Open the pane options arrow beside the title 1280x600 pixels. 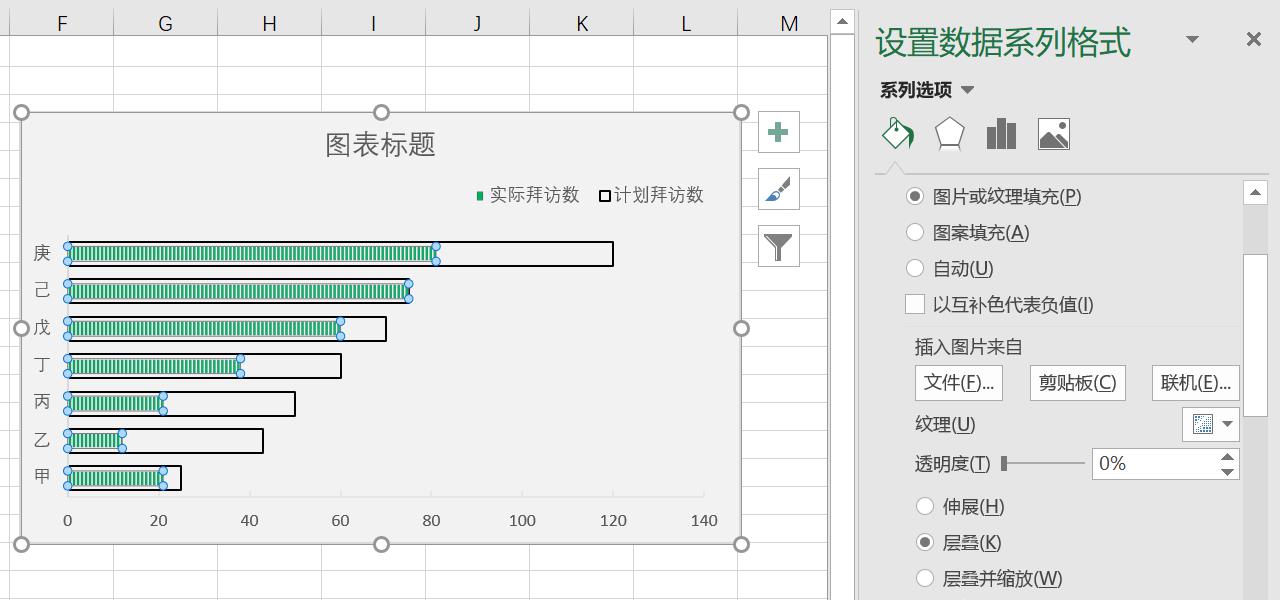click(x=1192, y=40)
